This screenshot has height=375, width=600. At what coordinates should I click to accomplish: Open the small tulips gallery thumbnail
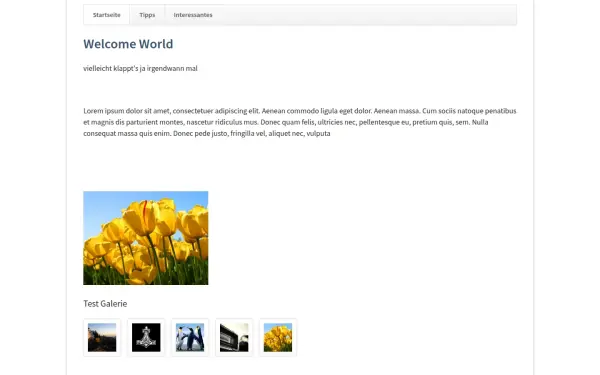pyautogui.click(x=278, y=338)
